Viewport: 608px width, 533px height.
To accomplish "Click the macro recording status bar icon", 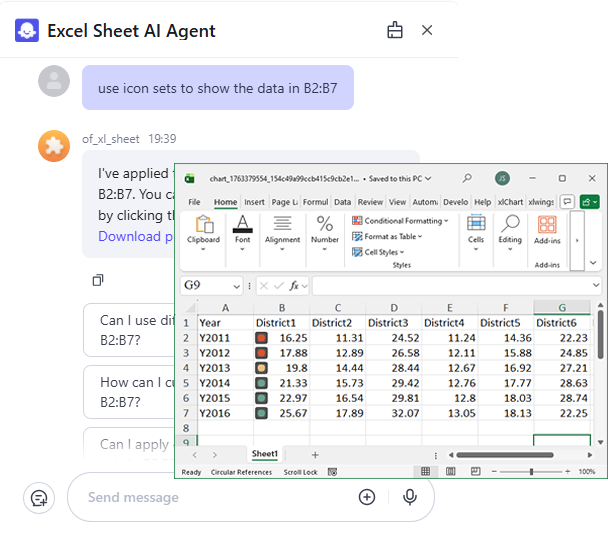I will tap(332, 472).
